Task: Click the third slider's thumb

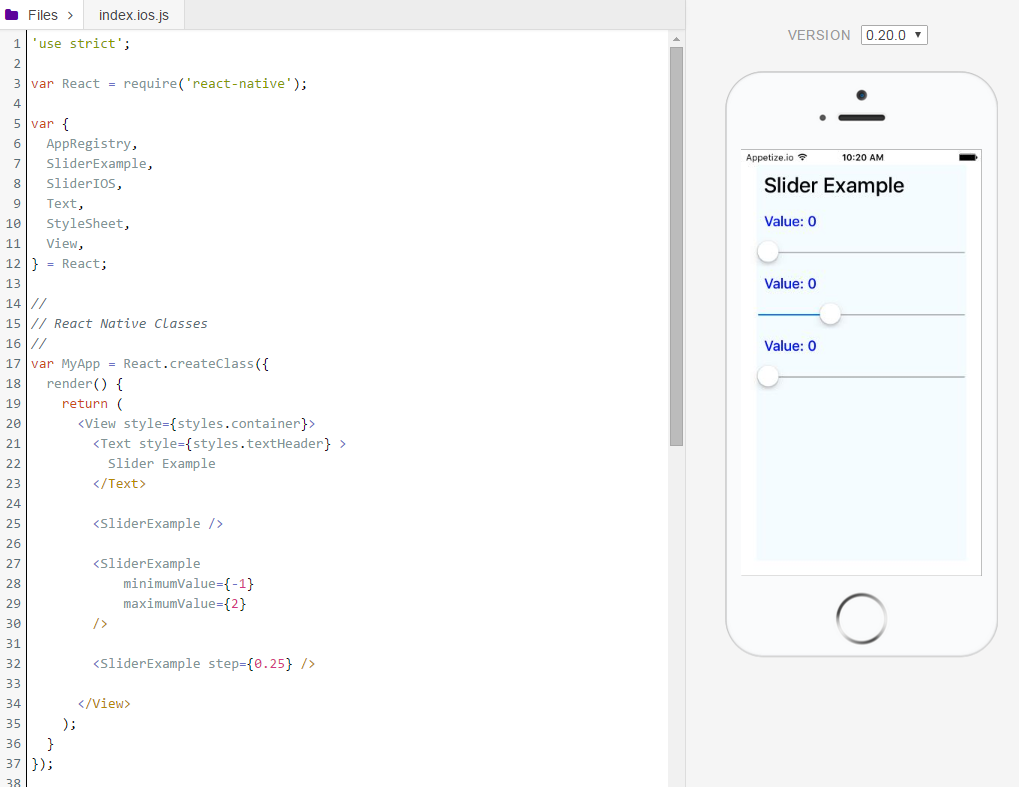Action: [x=768, y=376]
